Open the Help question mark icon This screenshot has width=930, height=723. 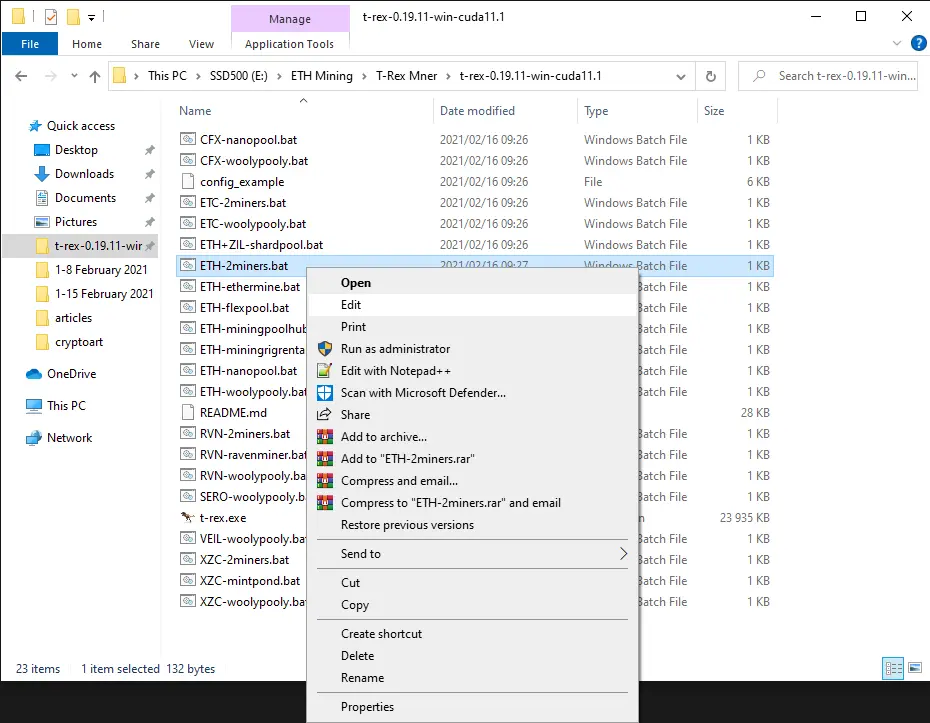tap(918, 43)
